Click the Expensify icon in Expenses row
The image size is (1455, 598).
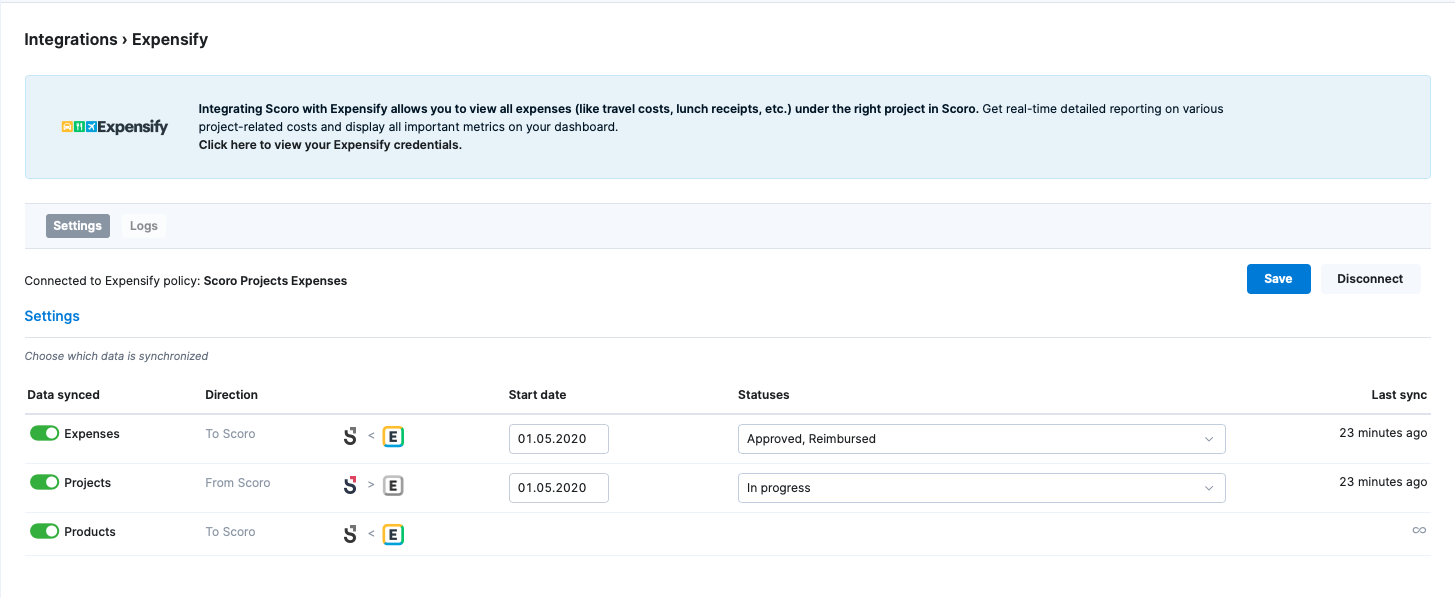click(393, 437)
